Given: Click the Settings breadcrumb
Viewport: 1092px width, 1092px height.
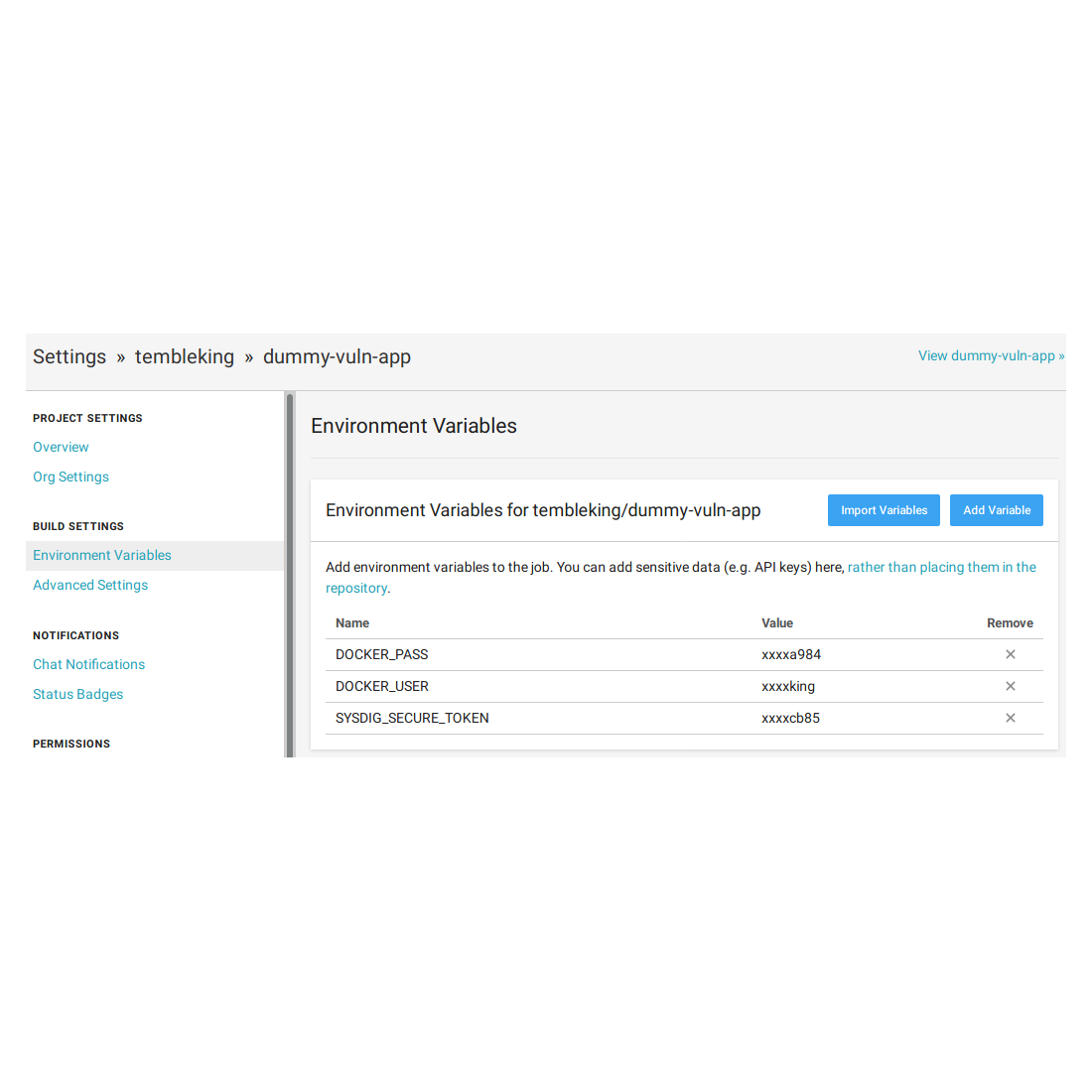Looking at the screenshot, I should pos(69,356).
